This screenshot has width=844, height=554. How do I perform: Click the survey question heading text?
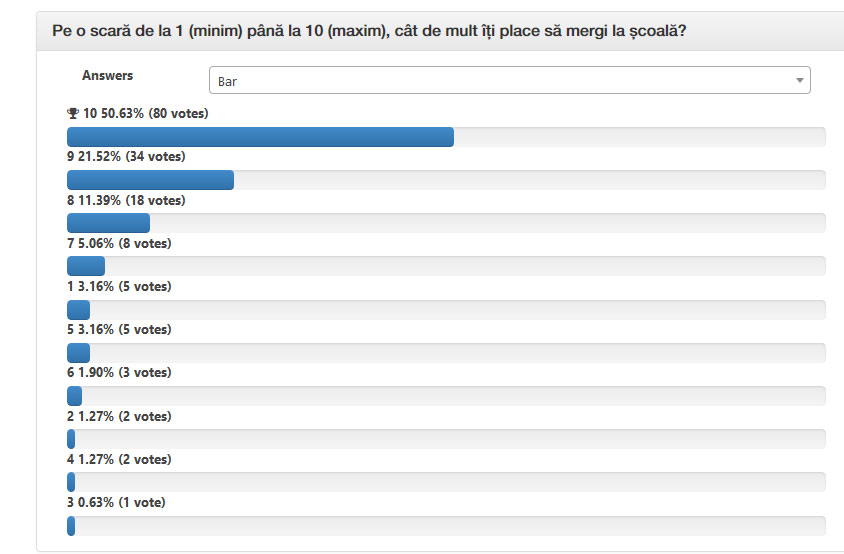[x=368, y=31]
